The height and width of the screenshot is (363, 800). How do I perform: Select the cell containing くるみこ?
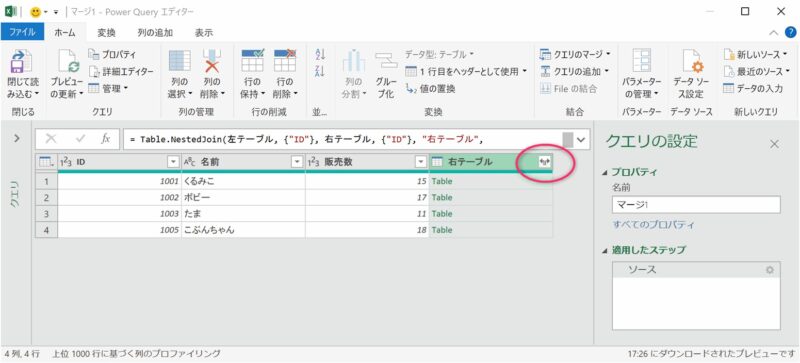point(243,181)
